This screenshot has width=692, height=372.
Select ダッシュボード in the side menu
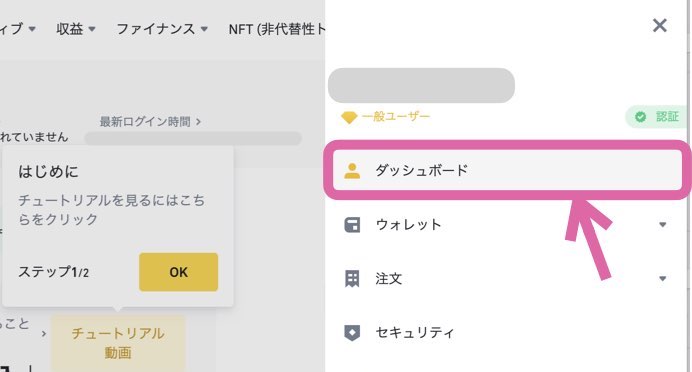point(507,170)
